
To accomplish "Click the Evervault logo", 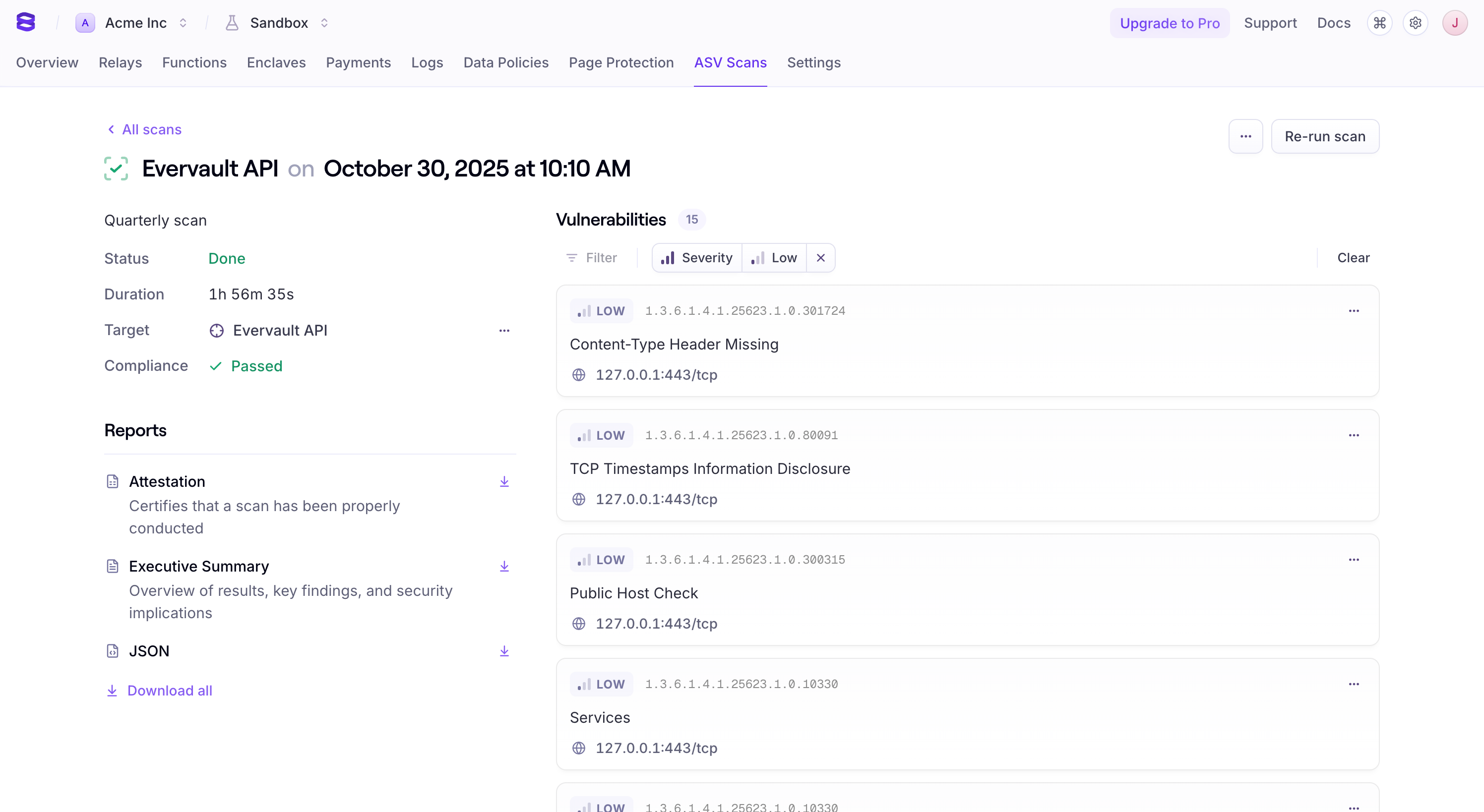I will coord(26,22).
